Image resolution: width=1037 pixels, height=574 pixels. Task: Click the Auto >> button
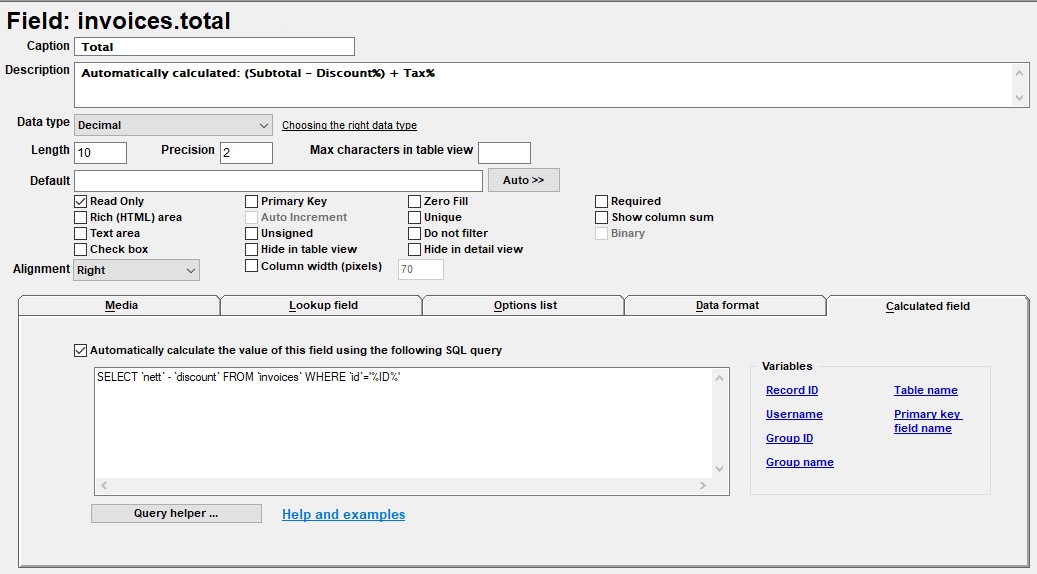click(524, 180)
